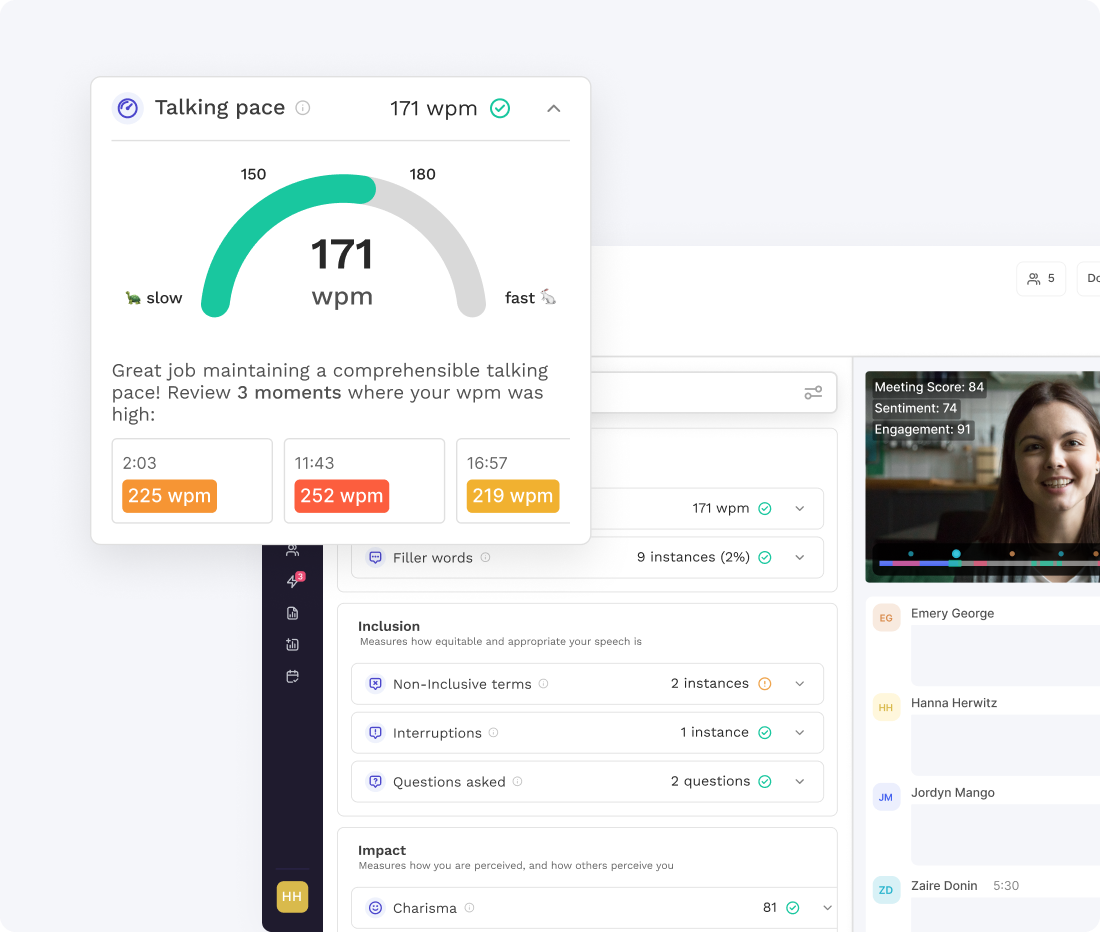Select Zaire Donin in the participant list
The height and width of the screenshot is (932, 1100).
944,885
